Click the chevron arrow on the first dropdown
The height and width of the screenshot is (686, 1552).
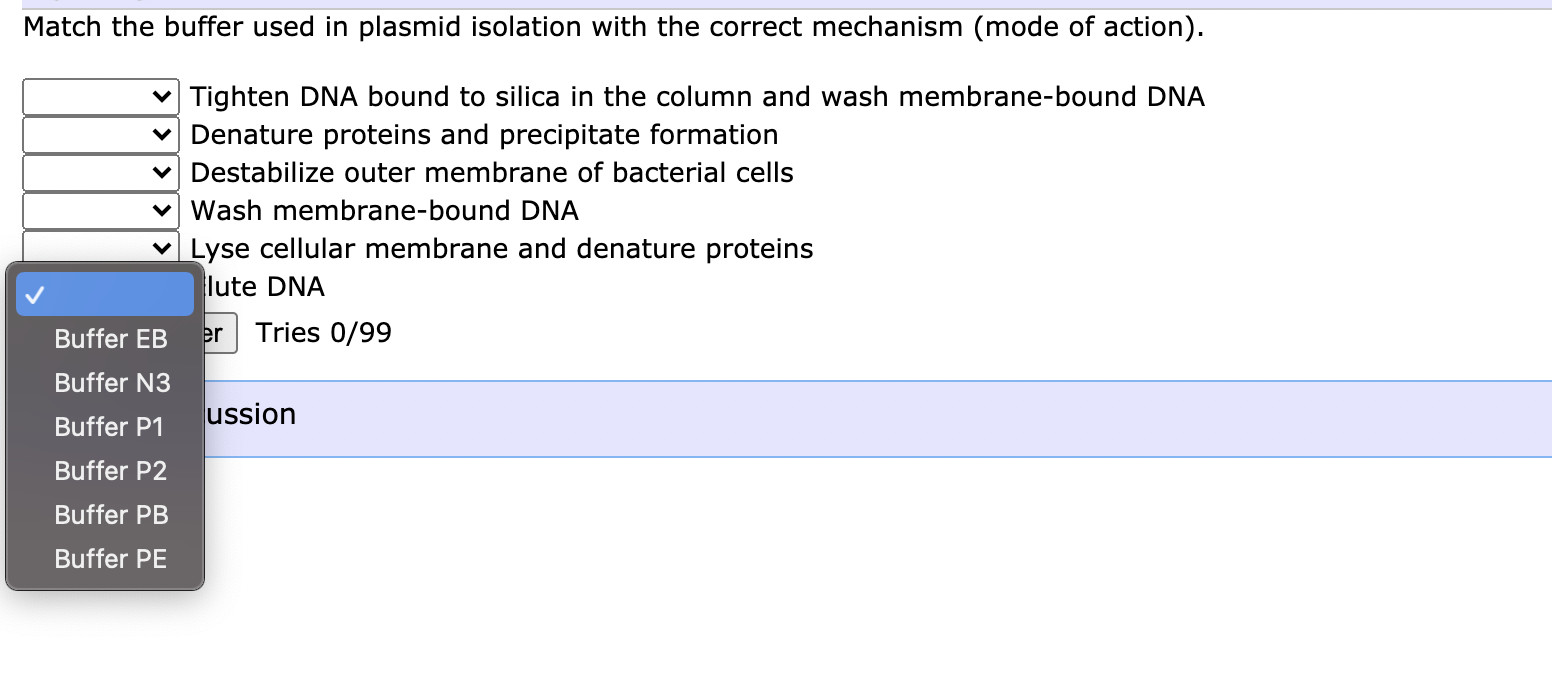[163, 96]
